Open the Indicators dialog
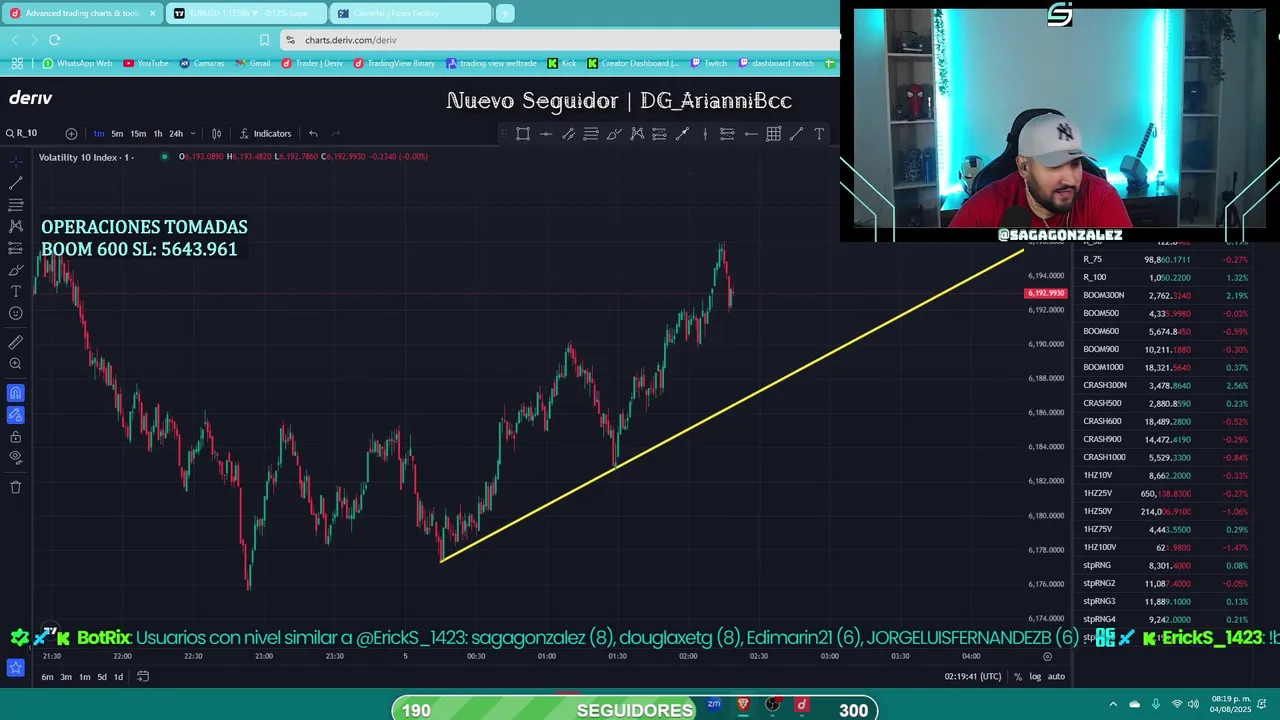The image size is (1280, 720). 266,134
